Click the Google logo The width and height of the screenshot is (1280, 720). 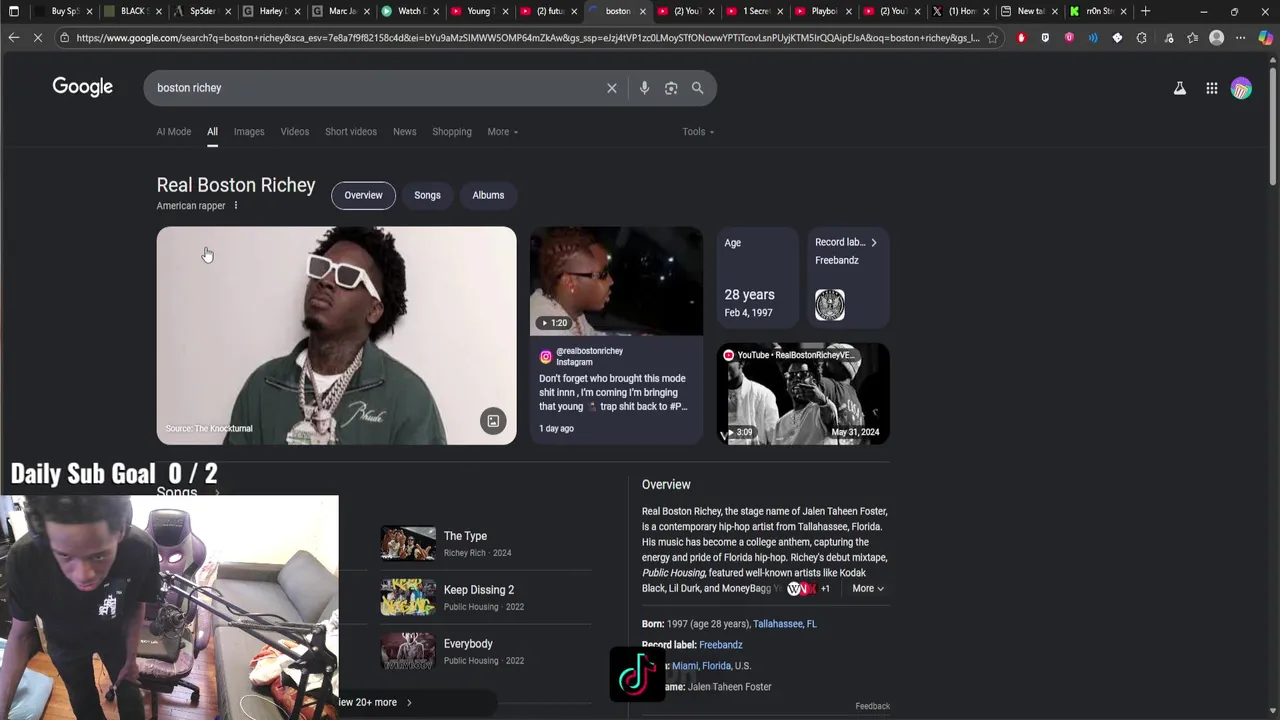[x=83, y=87]
